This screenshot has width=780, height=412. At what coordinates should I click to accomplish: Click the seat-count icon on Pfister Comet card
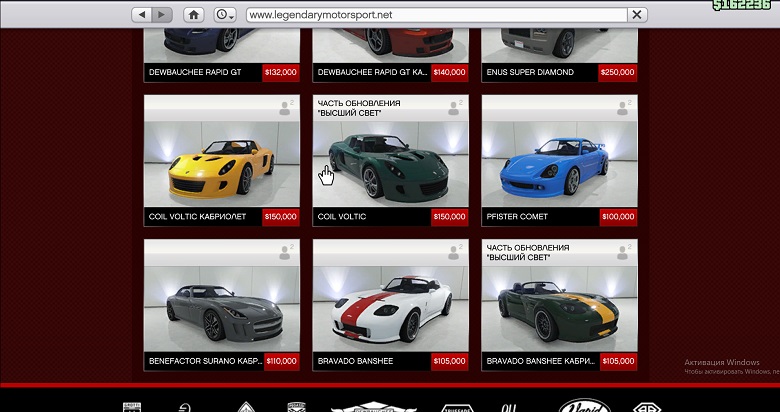[x=624, y=105]
